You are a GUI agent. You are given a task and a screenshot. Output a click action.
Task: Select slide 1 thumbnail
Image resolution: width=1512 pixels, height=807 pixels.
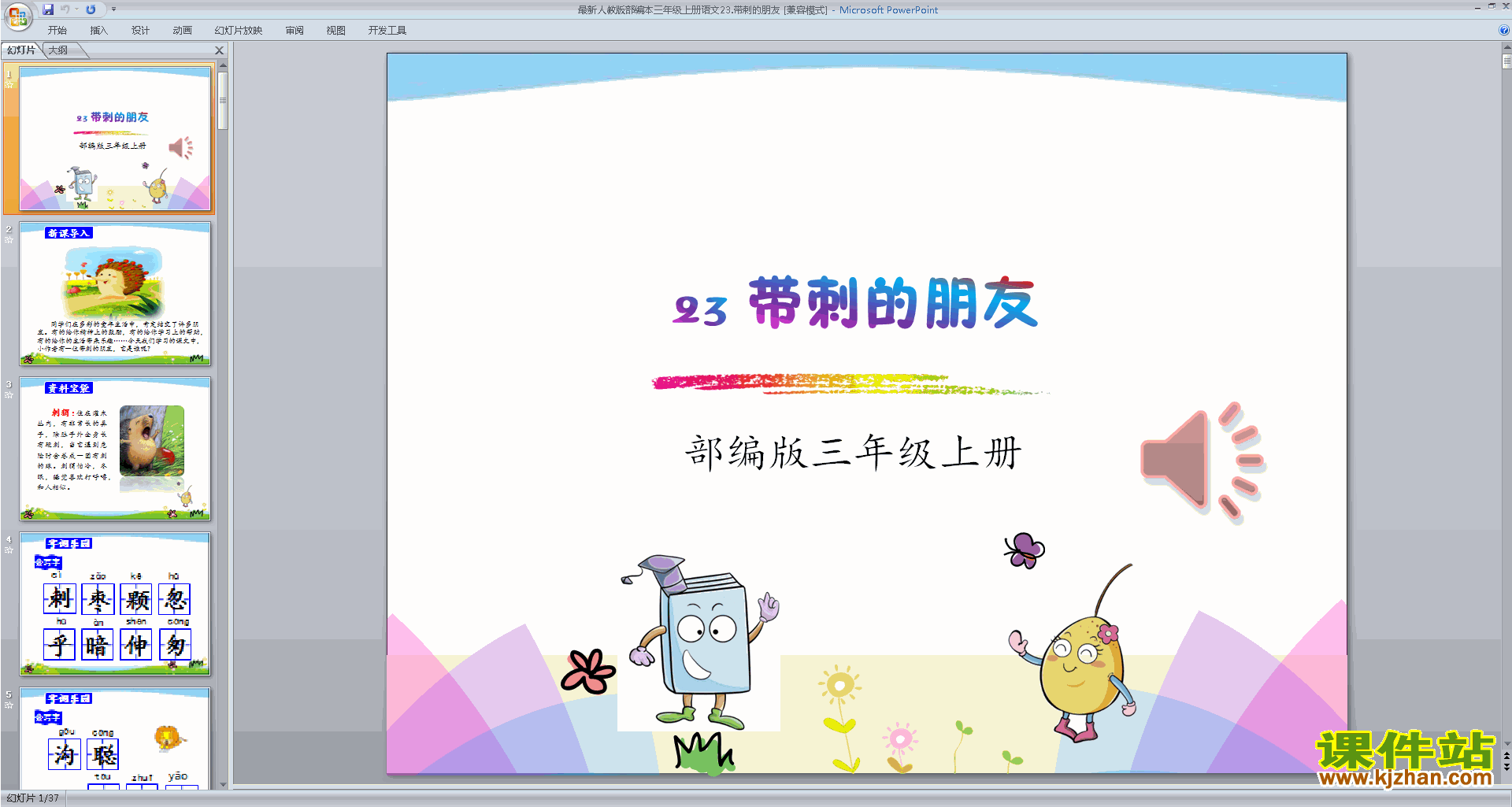[115, 139]
